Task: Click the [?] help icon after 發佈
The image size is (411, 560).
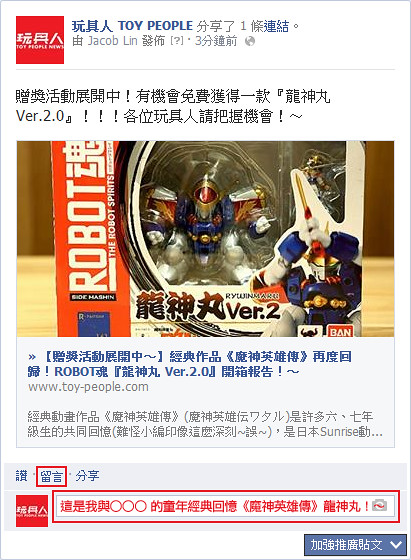Action: pos(177,41)
